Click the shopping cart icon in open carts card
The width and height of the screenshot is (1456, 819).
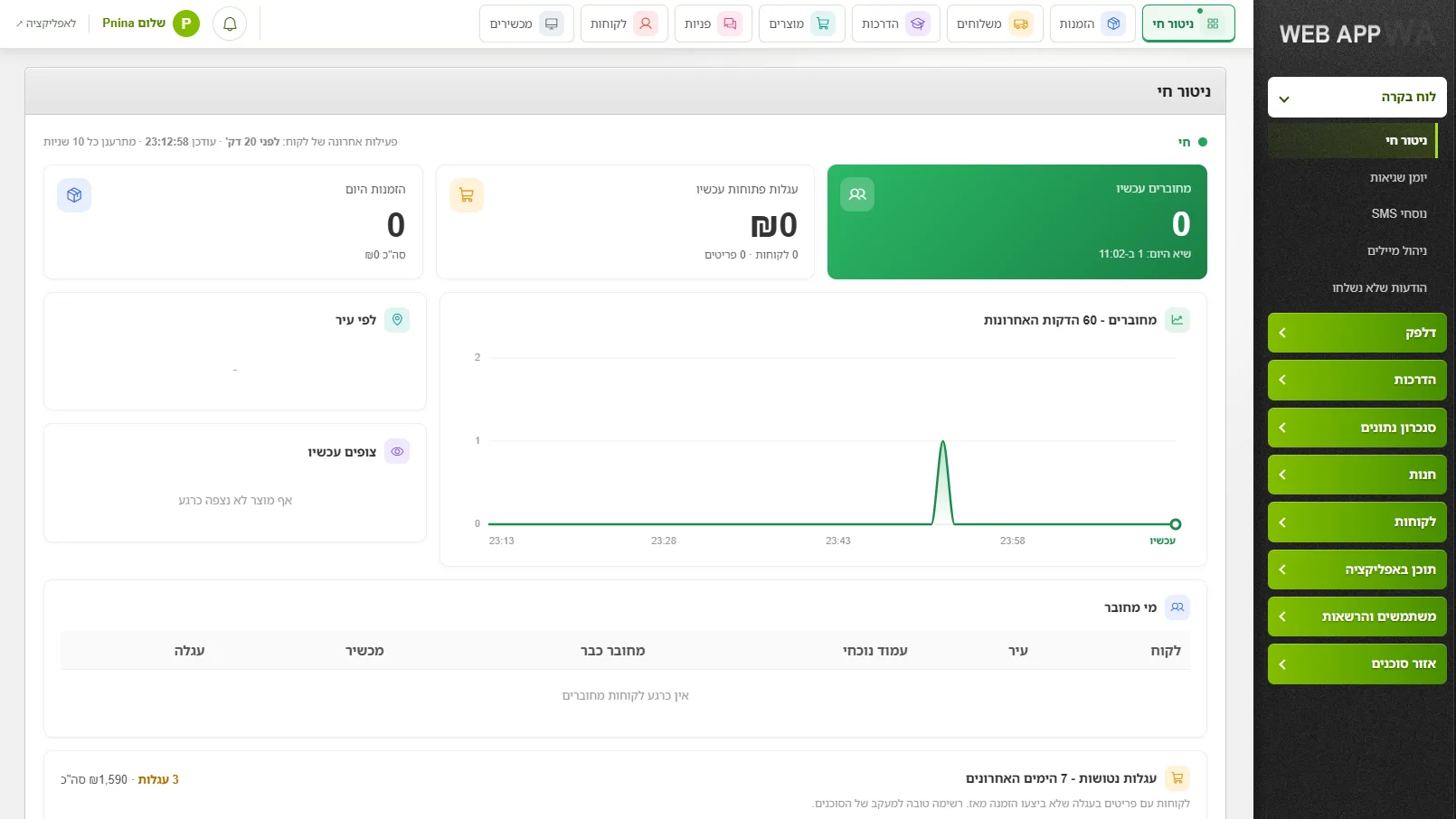click(467, 195)
